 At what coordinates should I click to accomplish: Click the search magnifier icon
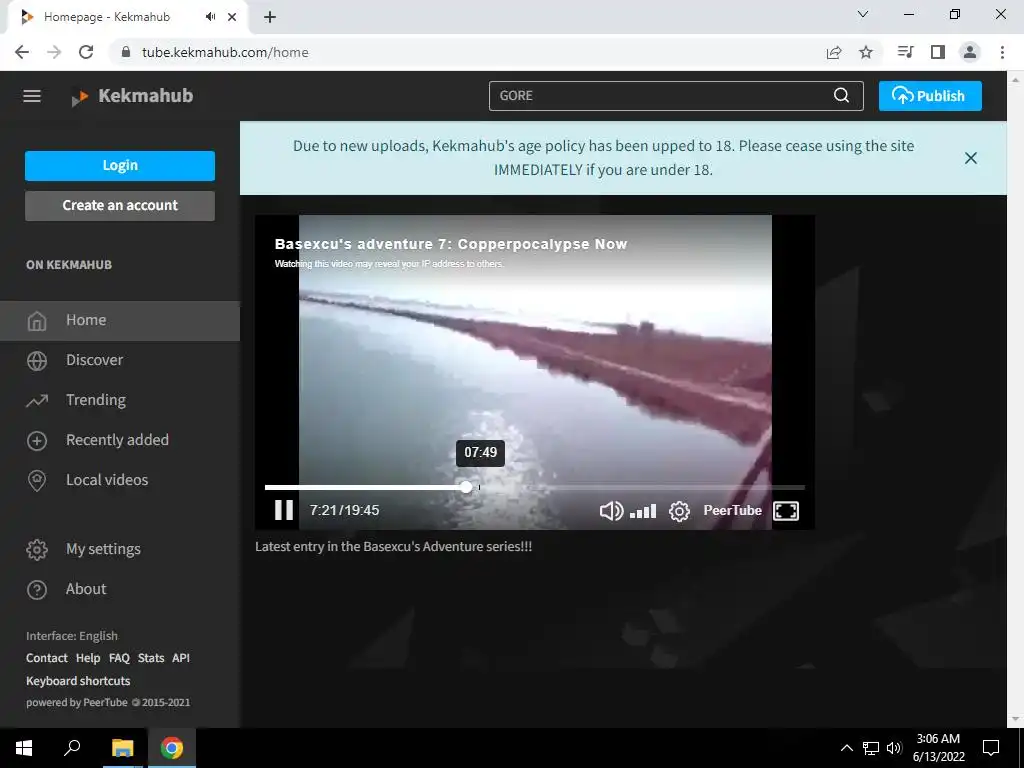841,95
